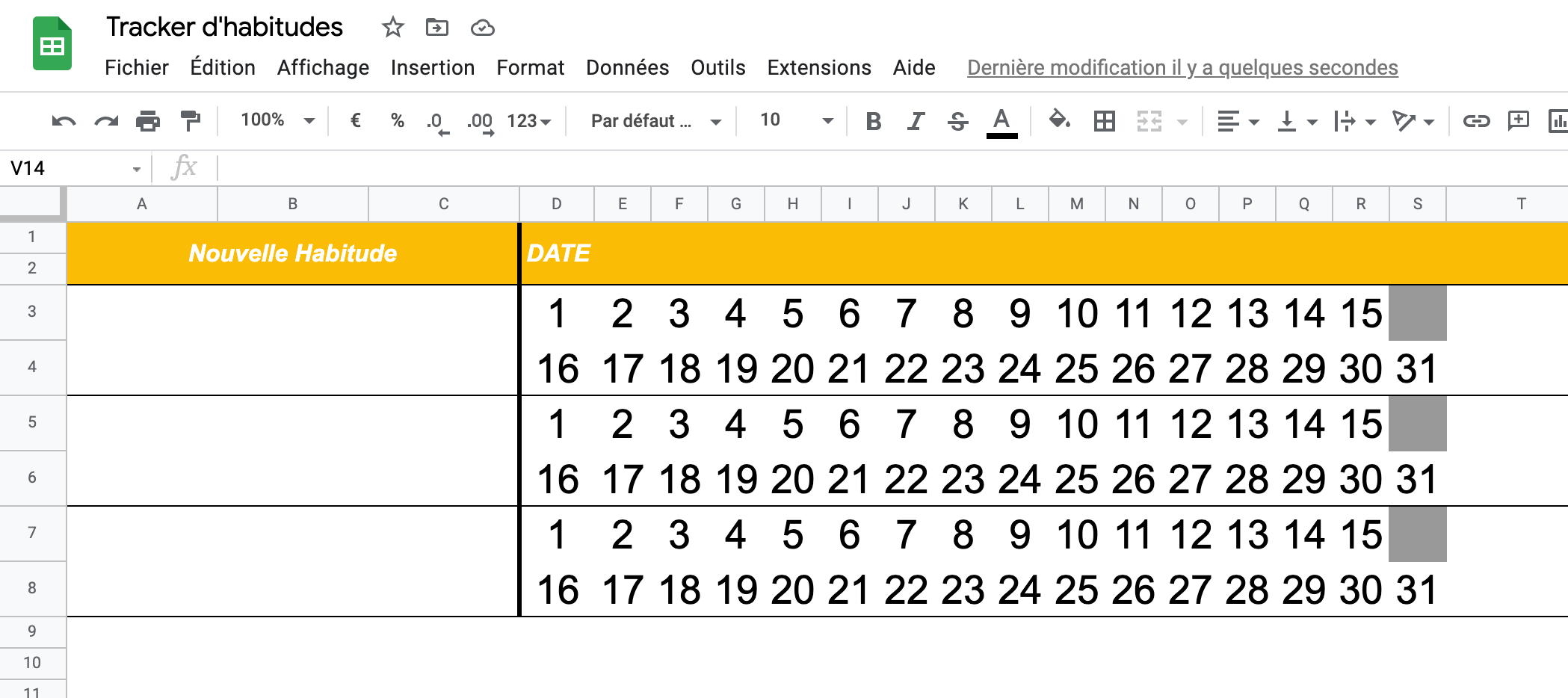Screen dimensions: 1568x698
Task: Open text wrapping dropdown
Action: pyautogui.click(x=1355, y=121)
